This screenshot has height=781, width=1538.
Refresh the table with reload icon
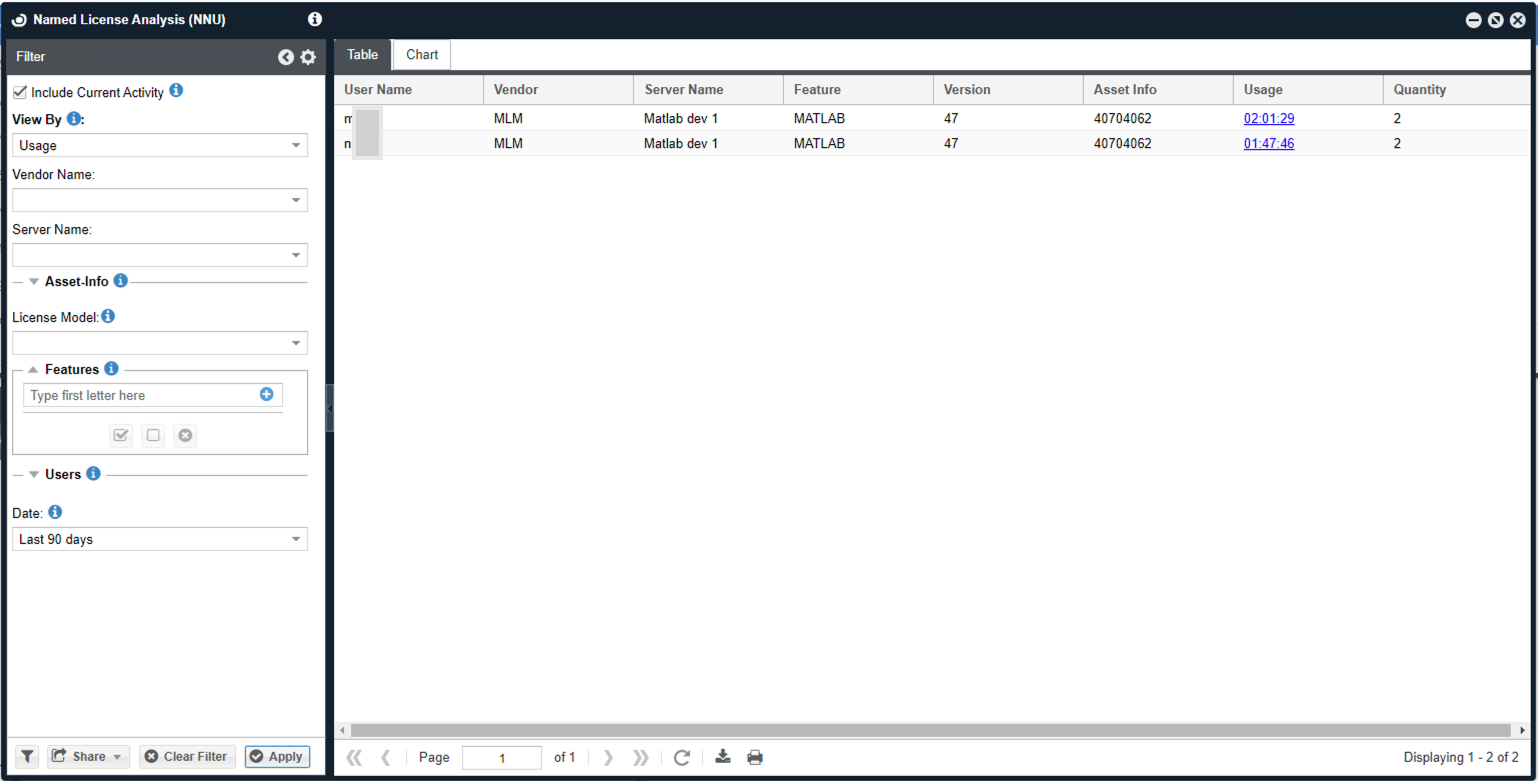click(682, 757)
